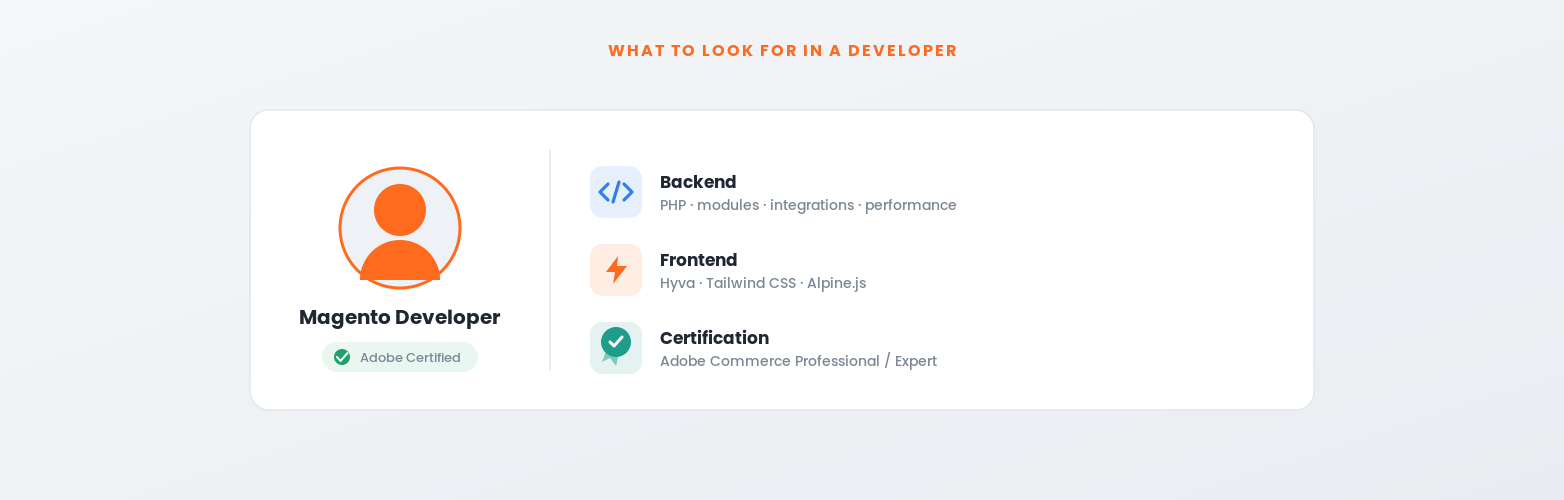The image size is (1564, 500).
Task: Click the Backend heading
Action: [x=698, y=182]
